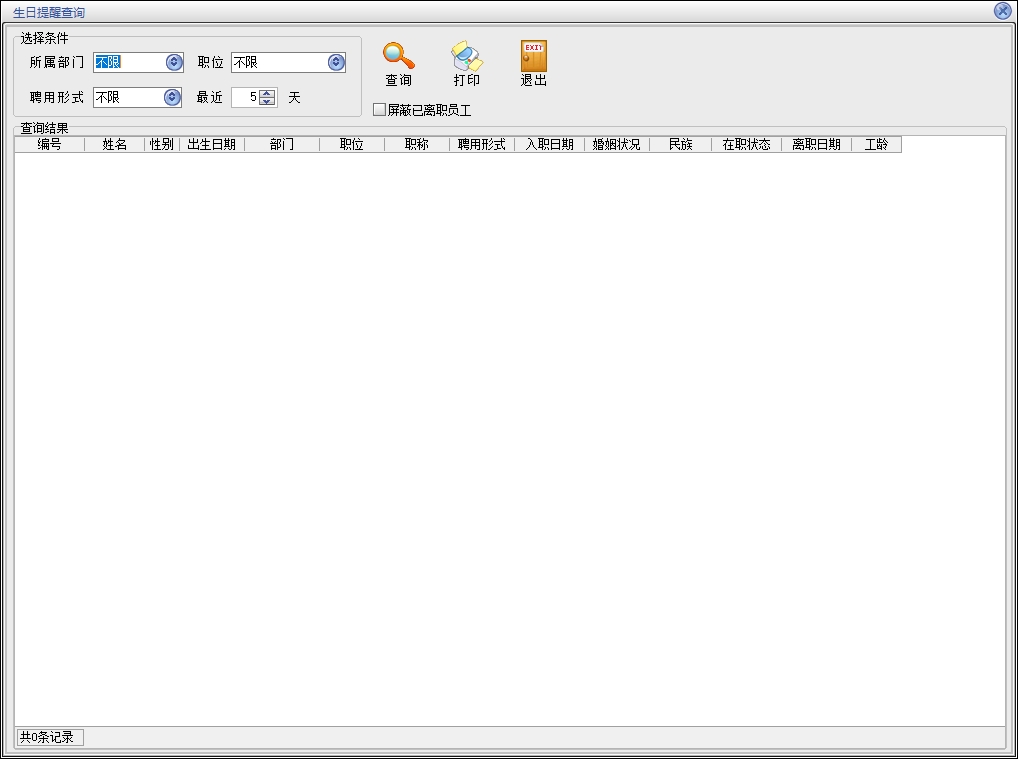Open the 所属部门 dropdown
The width and height of the screenshot is (1018, 759).
(x=174, y=62)
